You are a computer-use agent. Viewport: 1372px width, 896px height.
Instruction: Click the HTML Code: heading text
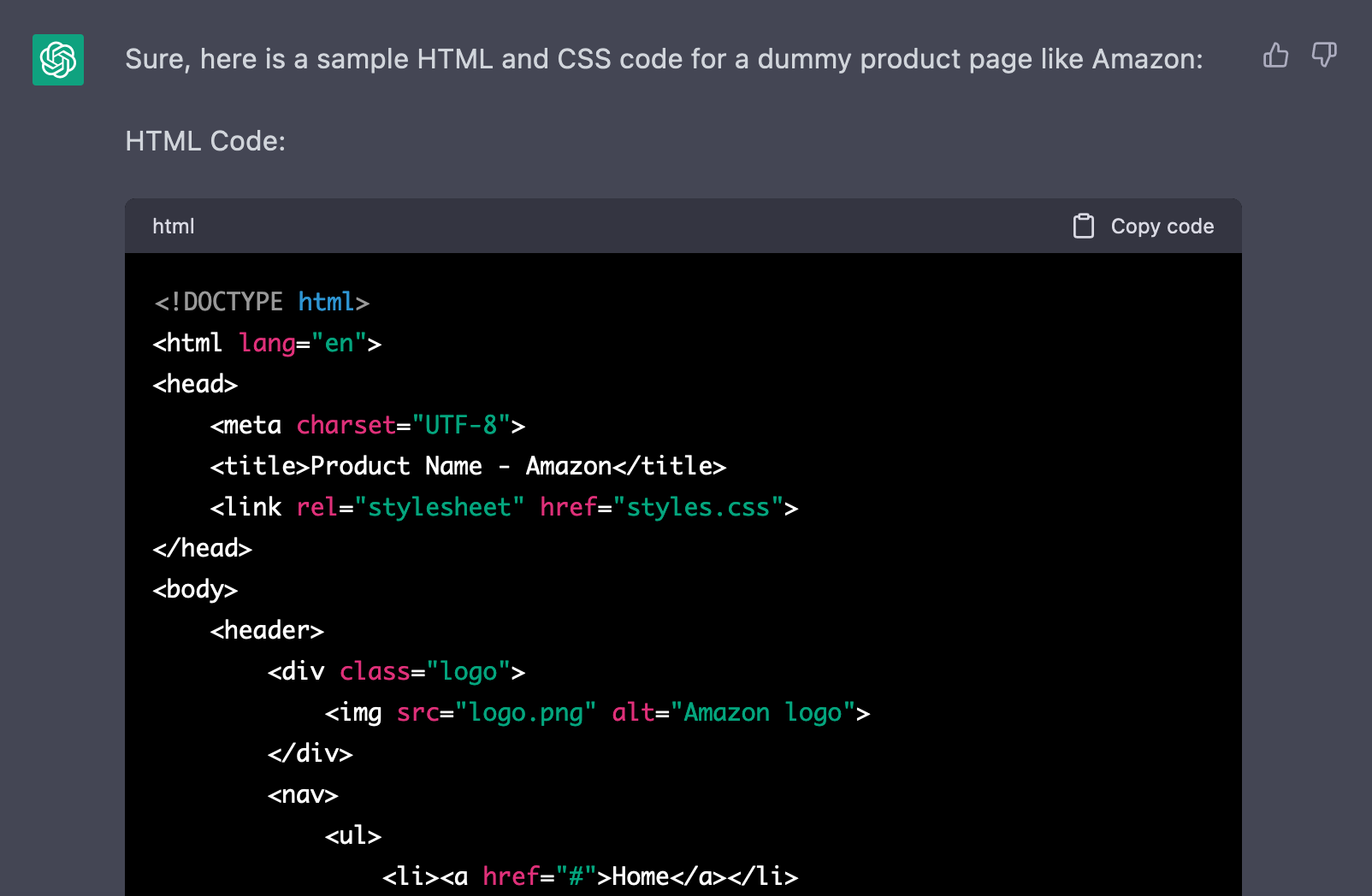click(x=205, y=140)
